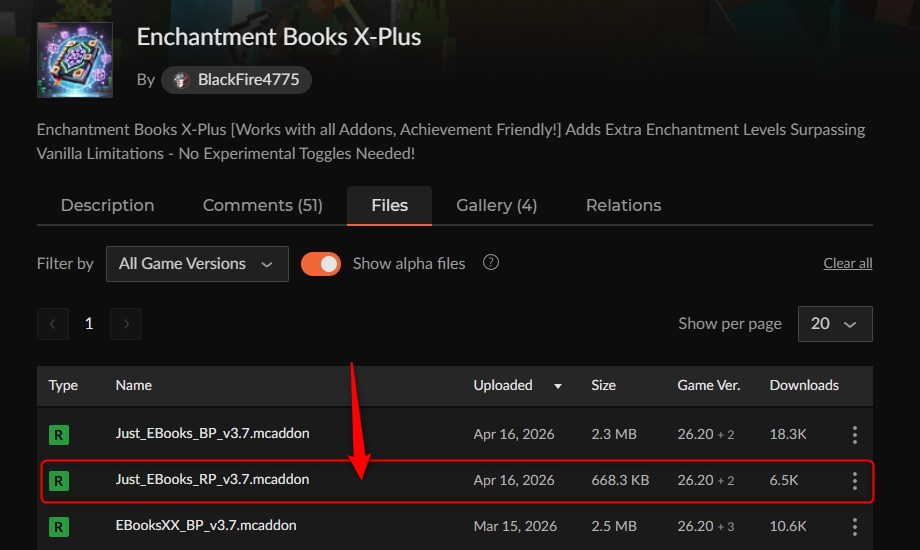Open EBooksXX_BP_v3.7.mcaddon file
The height and width of the screenshot is (550, 920).
[206, 525]
